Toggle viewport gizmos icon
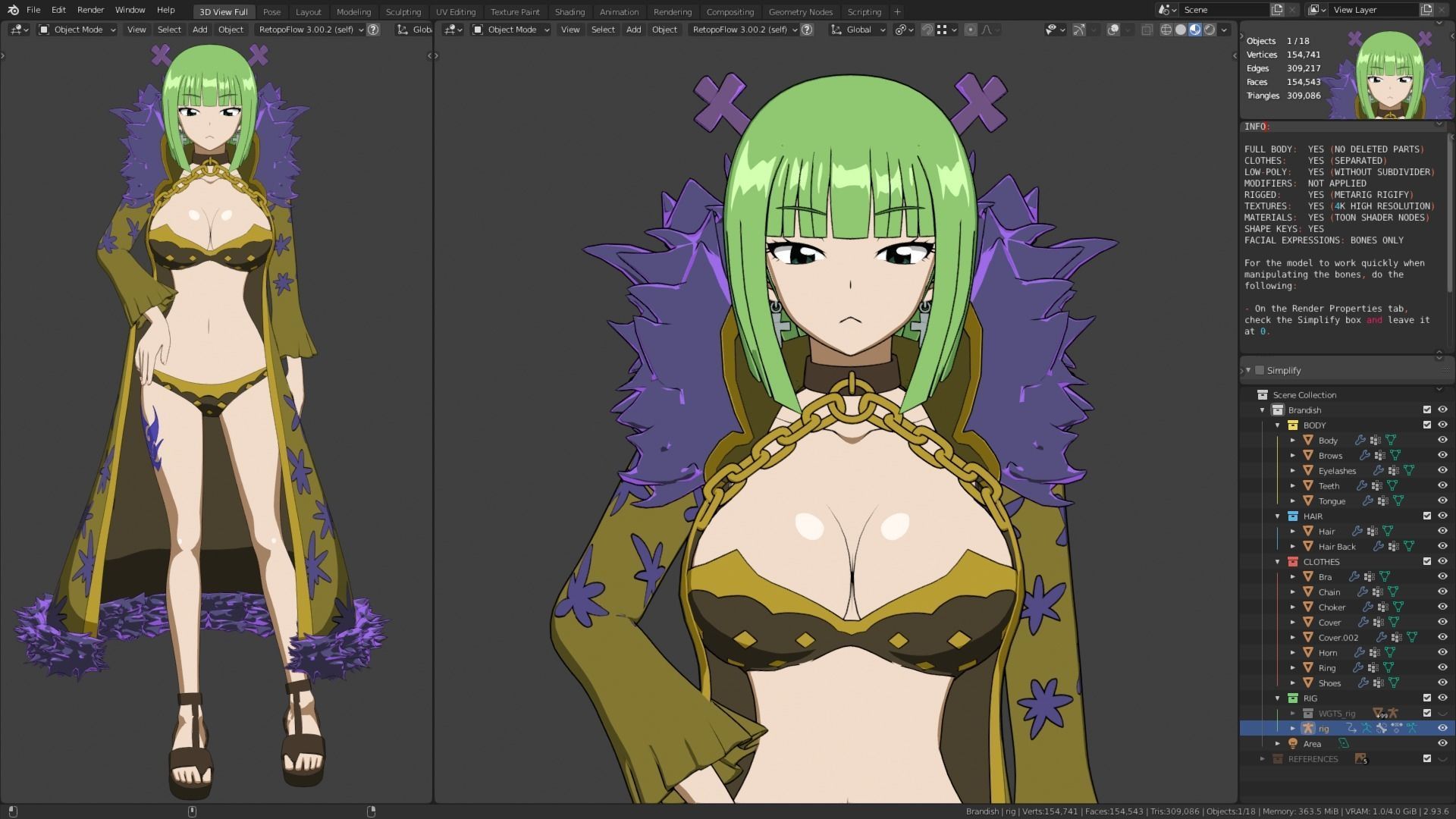This screenshot has width=1456, height=819. click(1079, 30)
